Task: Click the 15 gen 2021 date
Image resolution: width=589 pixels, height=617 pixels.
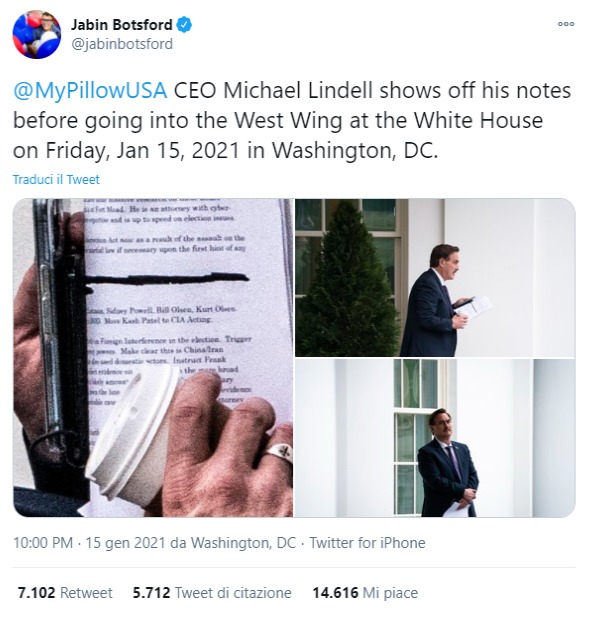Action: pos(125,543)
